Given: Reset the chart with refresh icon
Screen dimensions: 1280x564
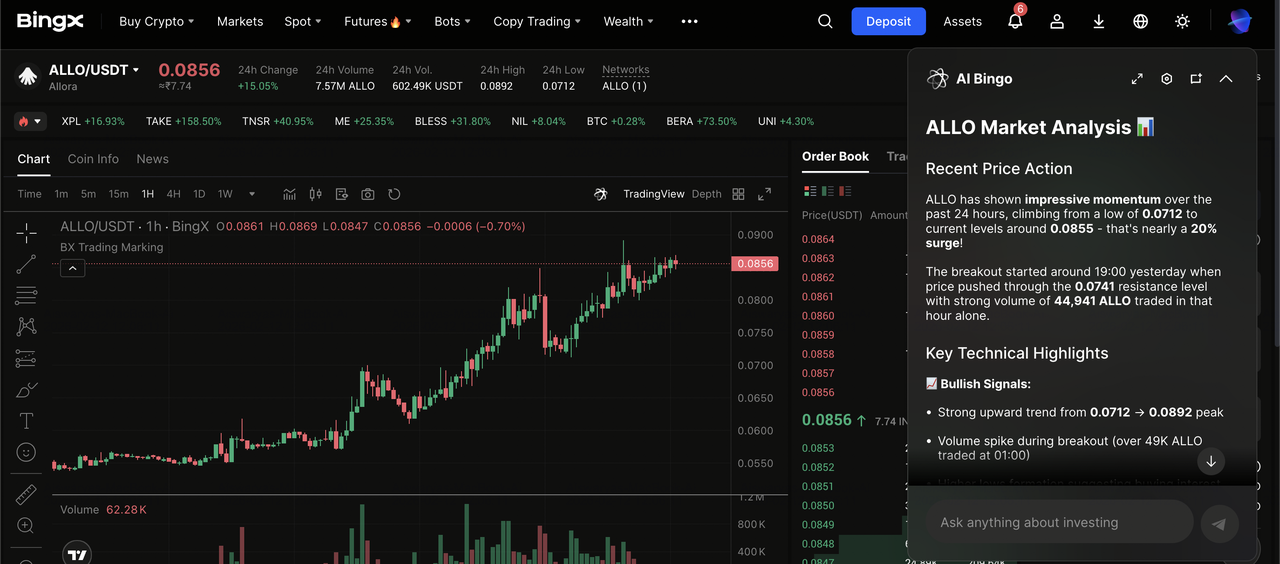Looking at the screenshot, I should (x=394, y=194).
